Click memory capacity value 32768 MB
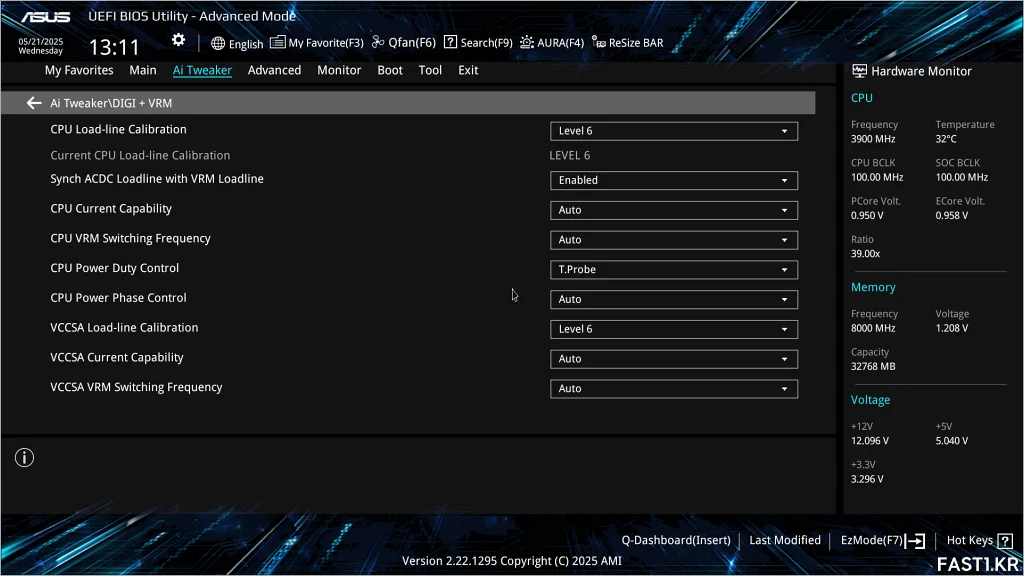The width and height of the screenshot is (1024, 576). coord(873,366)
